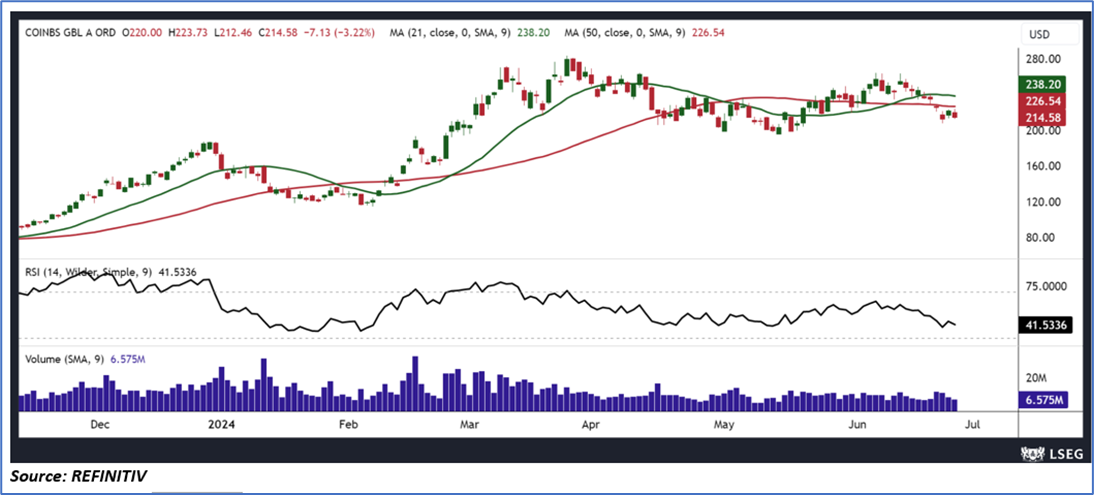Click the red 214.58 last price tag
This screenshot has width=1094, height=495.
[x=1044, y=117]
